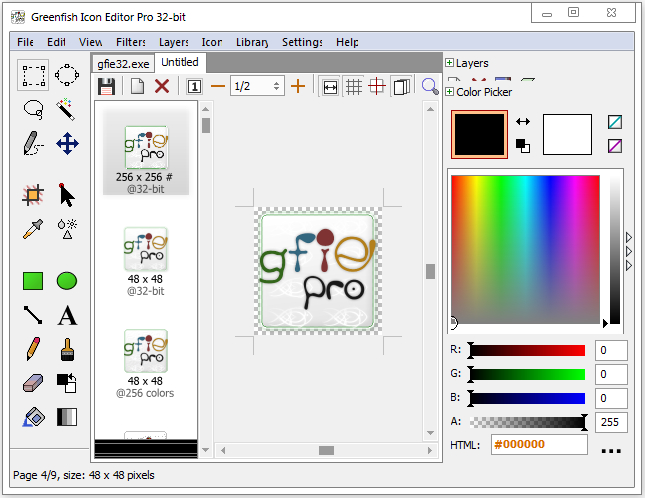Switch to the gfie32.exe tab

(x=123, y=64)
